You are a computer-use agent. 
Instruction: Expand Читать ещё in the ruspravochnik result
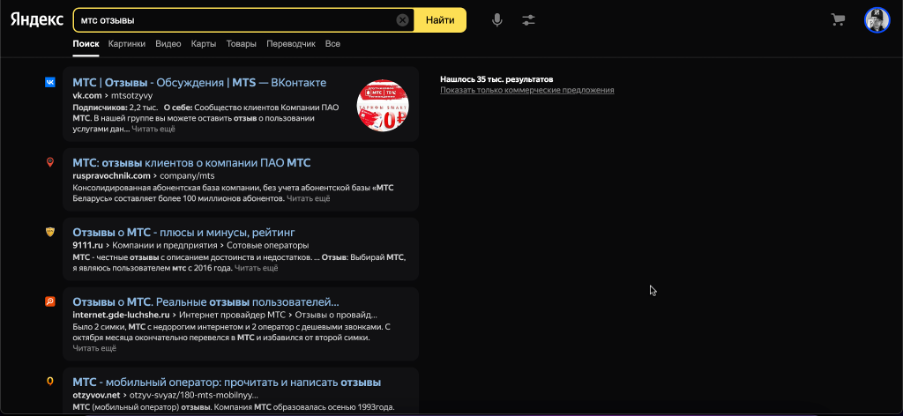click(308, 199)
